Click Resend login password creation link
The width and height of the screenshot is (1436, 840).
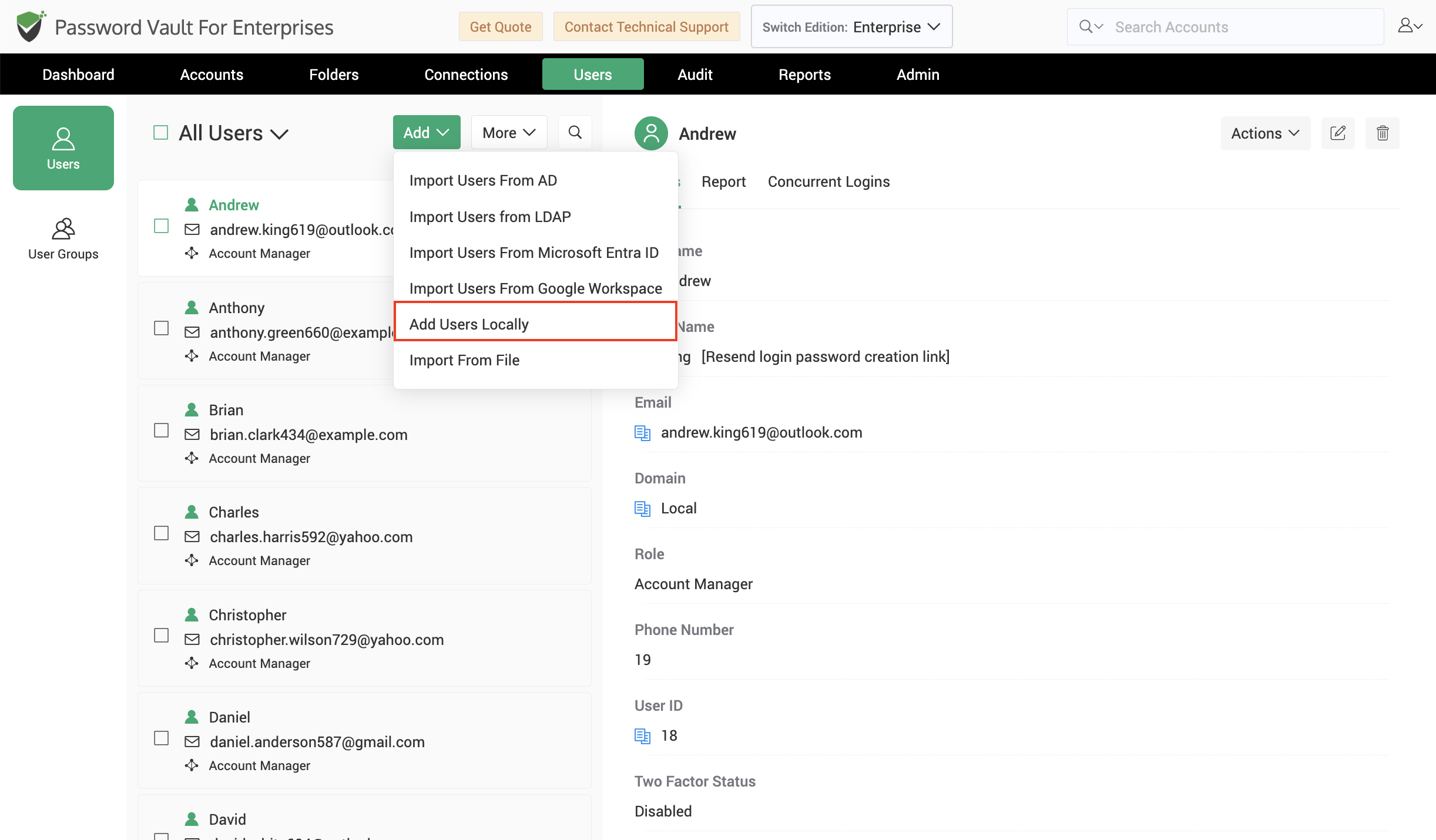pyautogui.click(x=826, y=357)
